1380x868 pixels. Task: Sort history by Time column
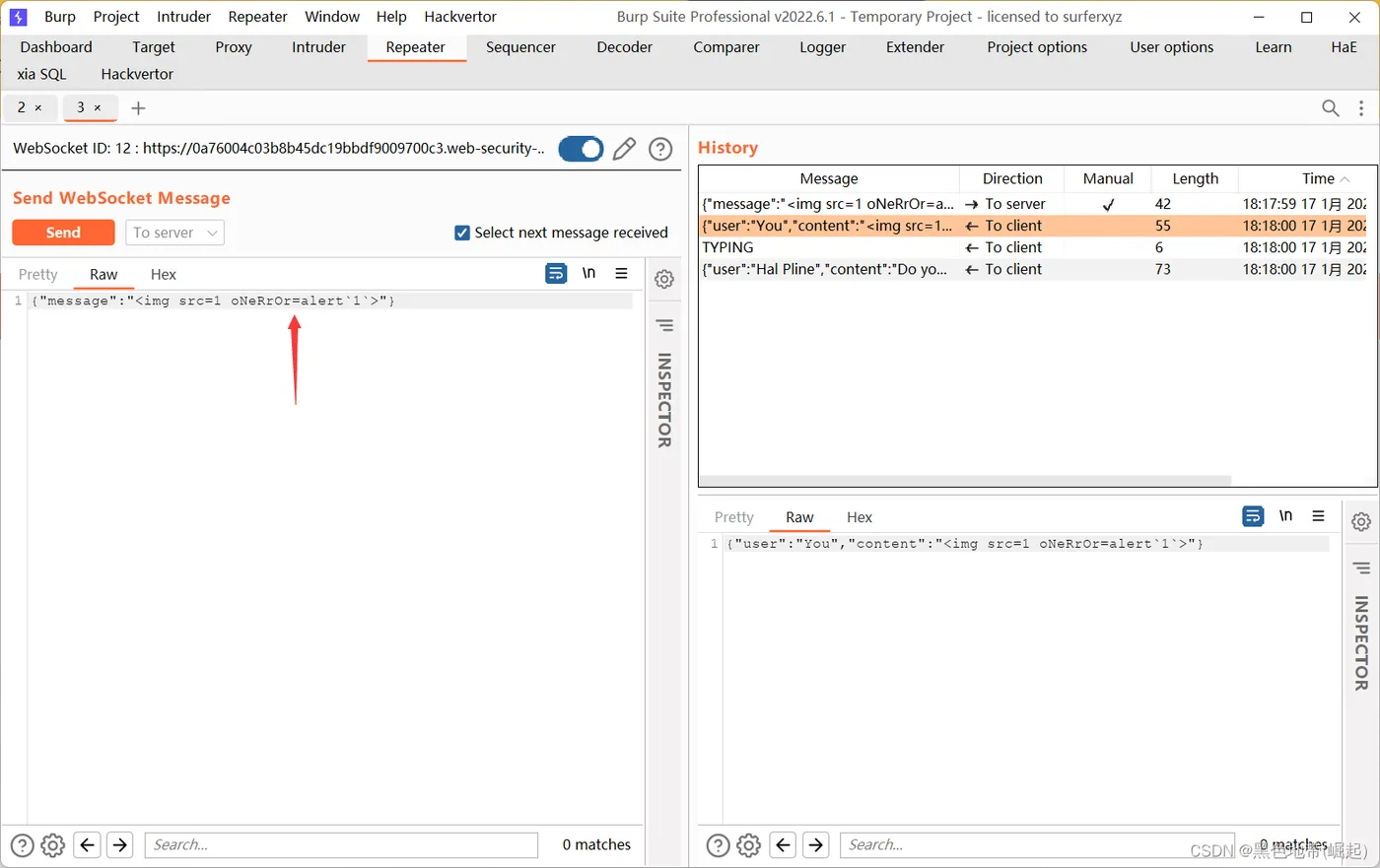[1308, 178]
